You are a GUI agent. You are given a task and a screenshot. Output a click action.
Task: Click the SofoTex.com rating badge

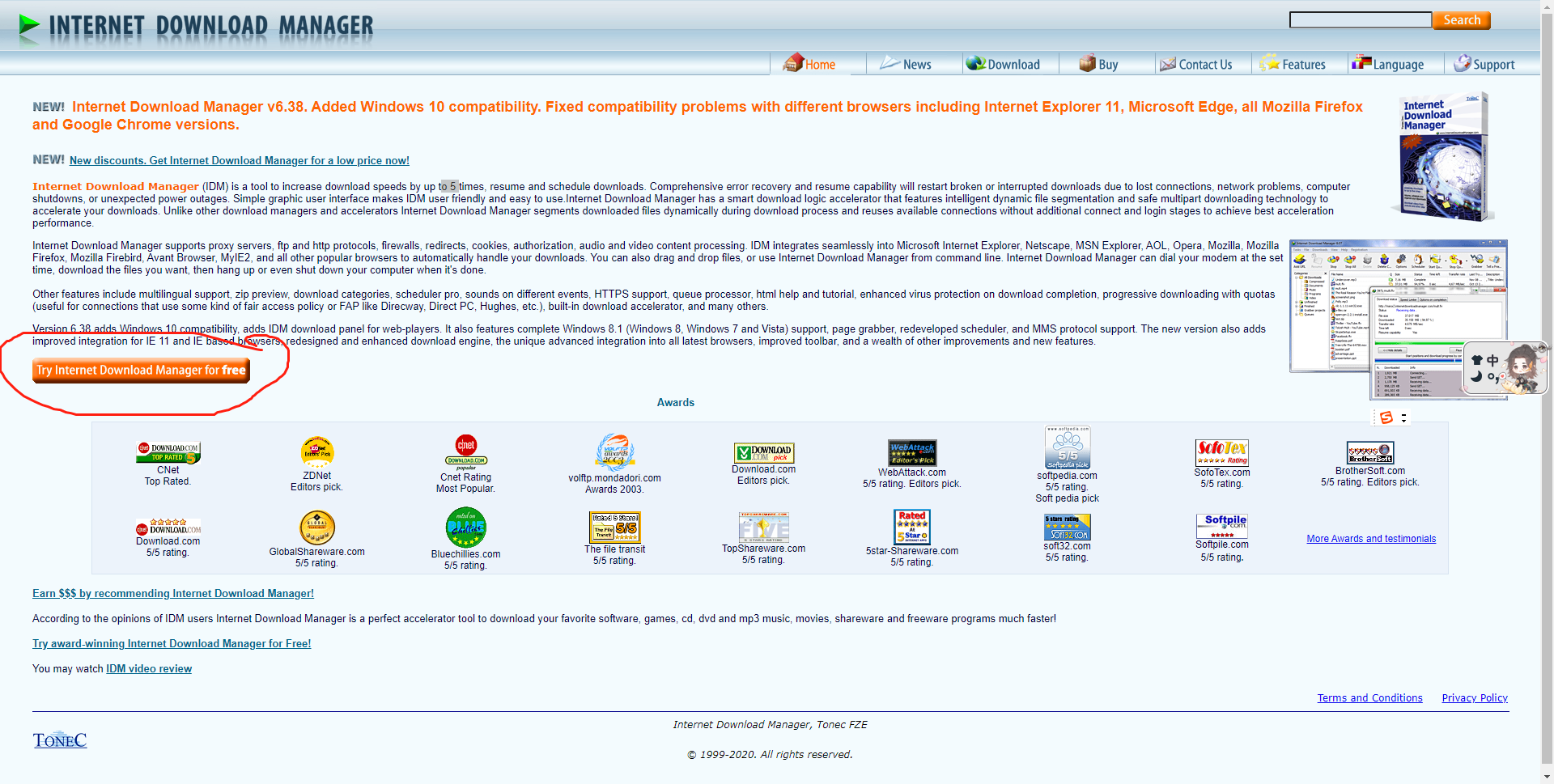(x=1222, y=452)
